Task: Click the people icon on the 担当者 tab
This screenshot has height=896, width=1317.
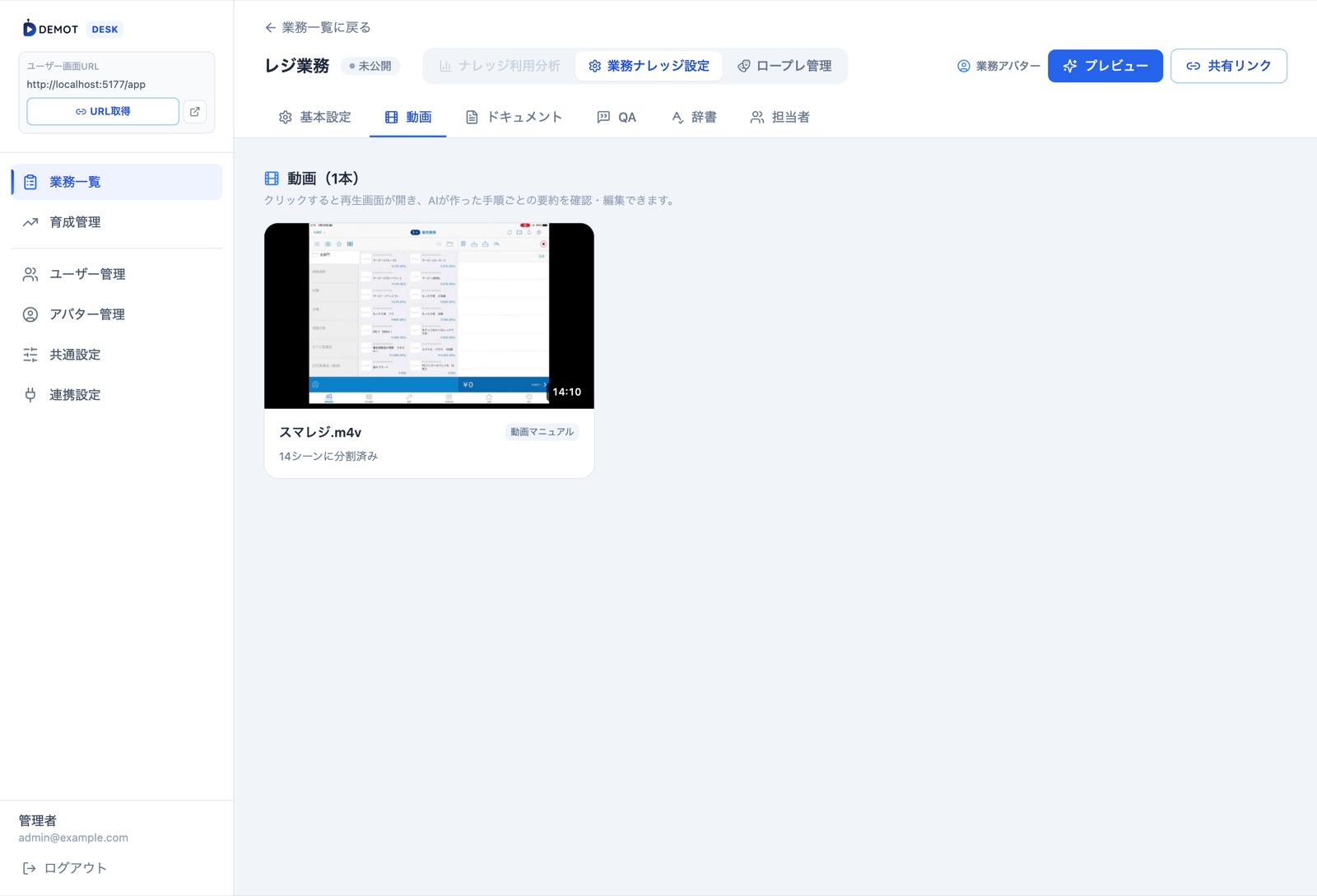Action: [757, 118]
